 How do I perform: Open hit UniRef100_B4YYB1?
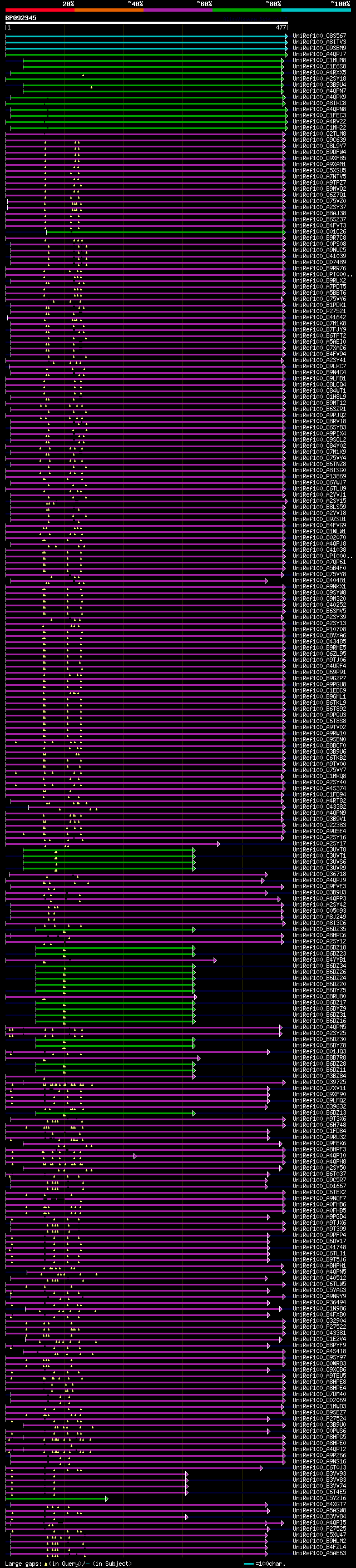coord(319,959)
